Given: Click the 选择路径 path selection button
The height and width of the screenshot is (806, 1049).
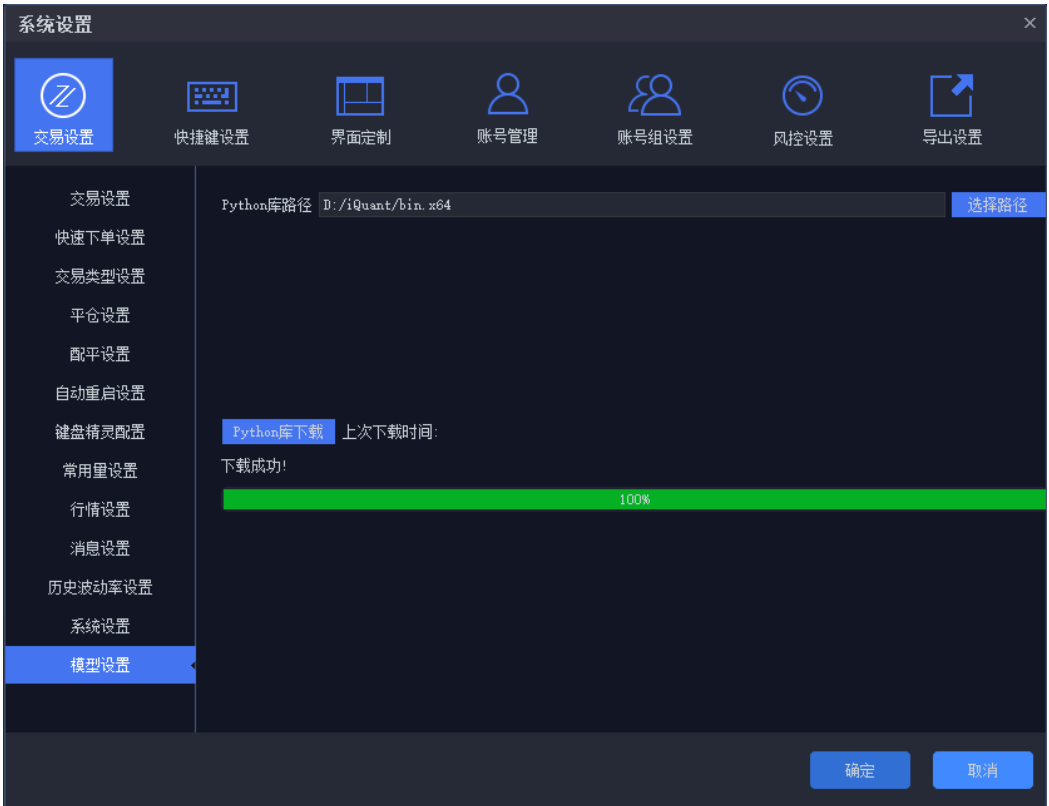Looking at the screenshot, I should tap(997, 204).
